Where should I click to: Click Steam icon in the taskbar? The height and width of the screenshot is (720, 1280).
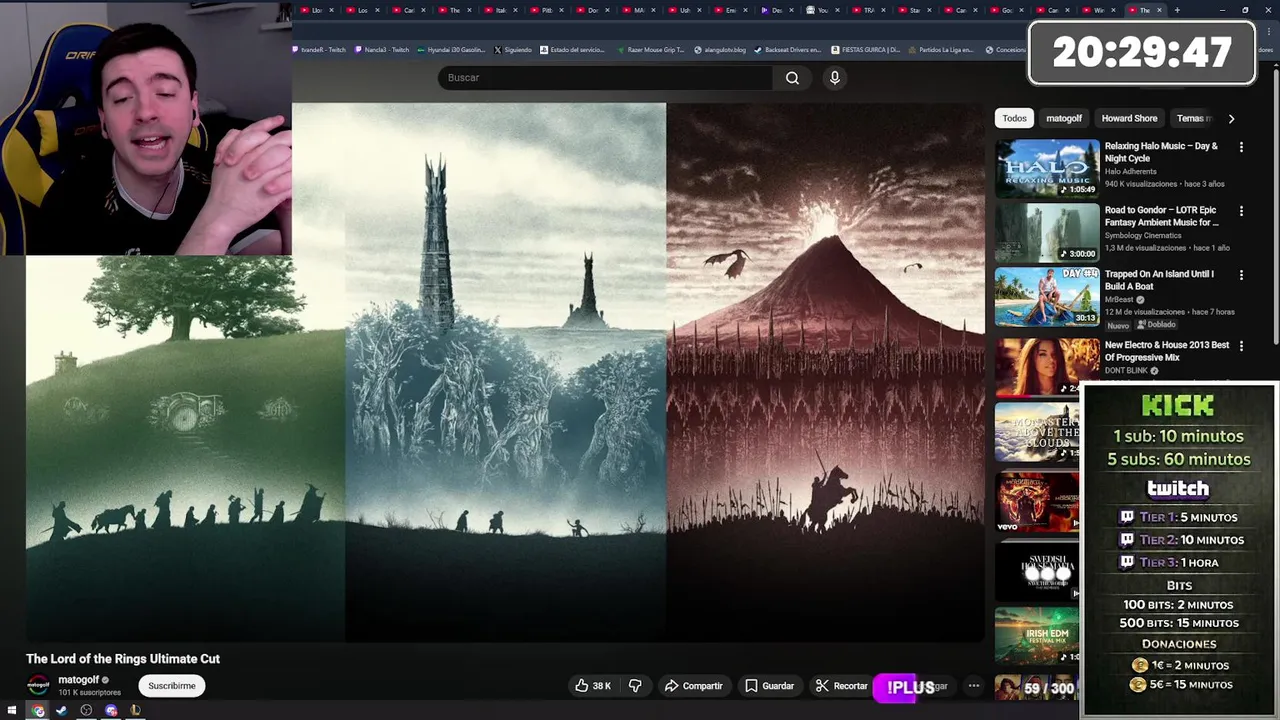click(62, 711)
